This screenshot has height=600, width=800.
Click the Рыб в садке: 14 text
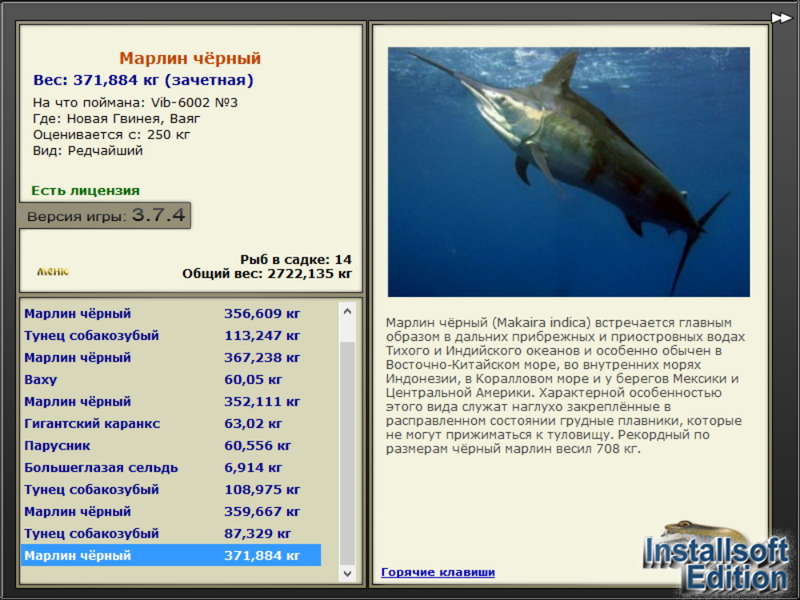(x=296, y=259)
